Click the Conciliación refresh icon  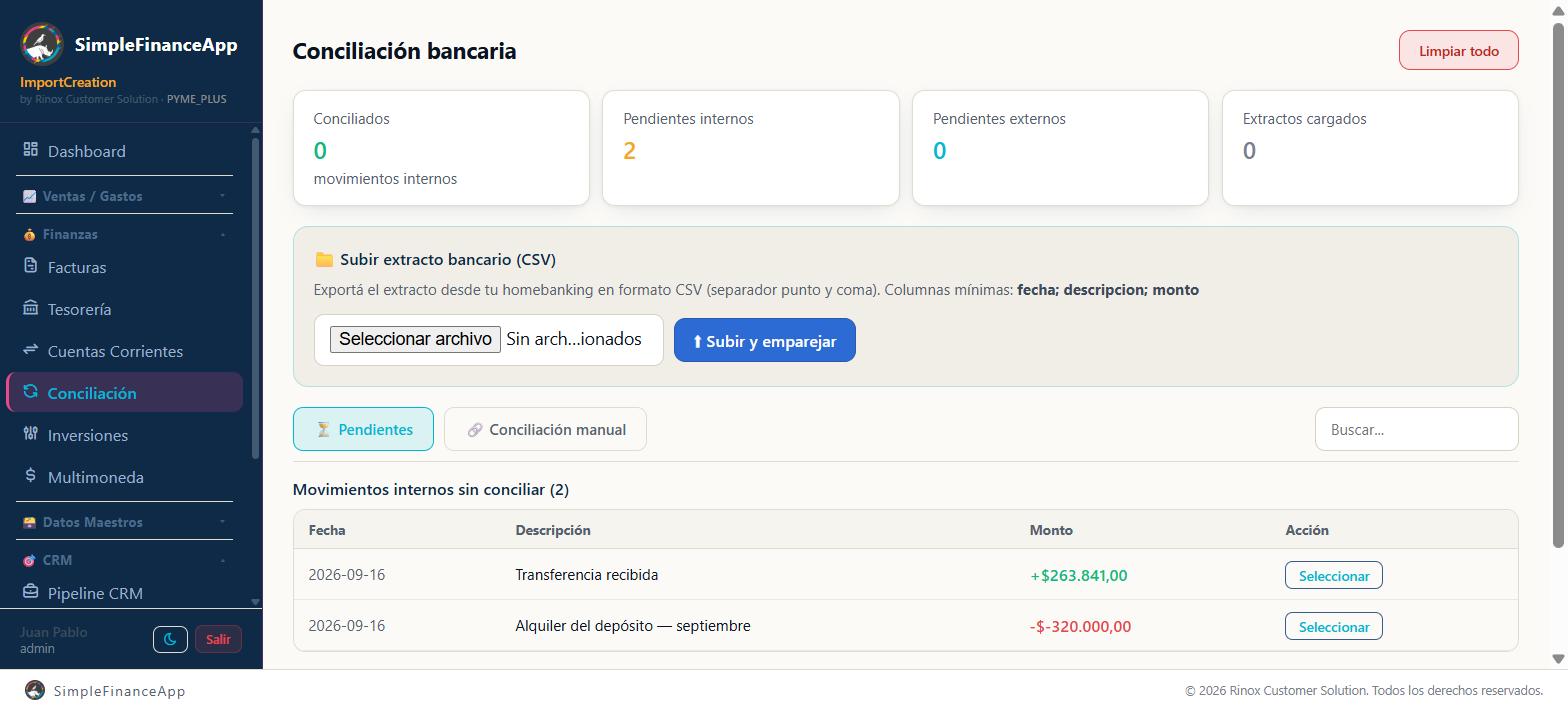(30, 392)
